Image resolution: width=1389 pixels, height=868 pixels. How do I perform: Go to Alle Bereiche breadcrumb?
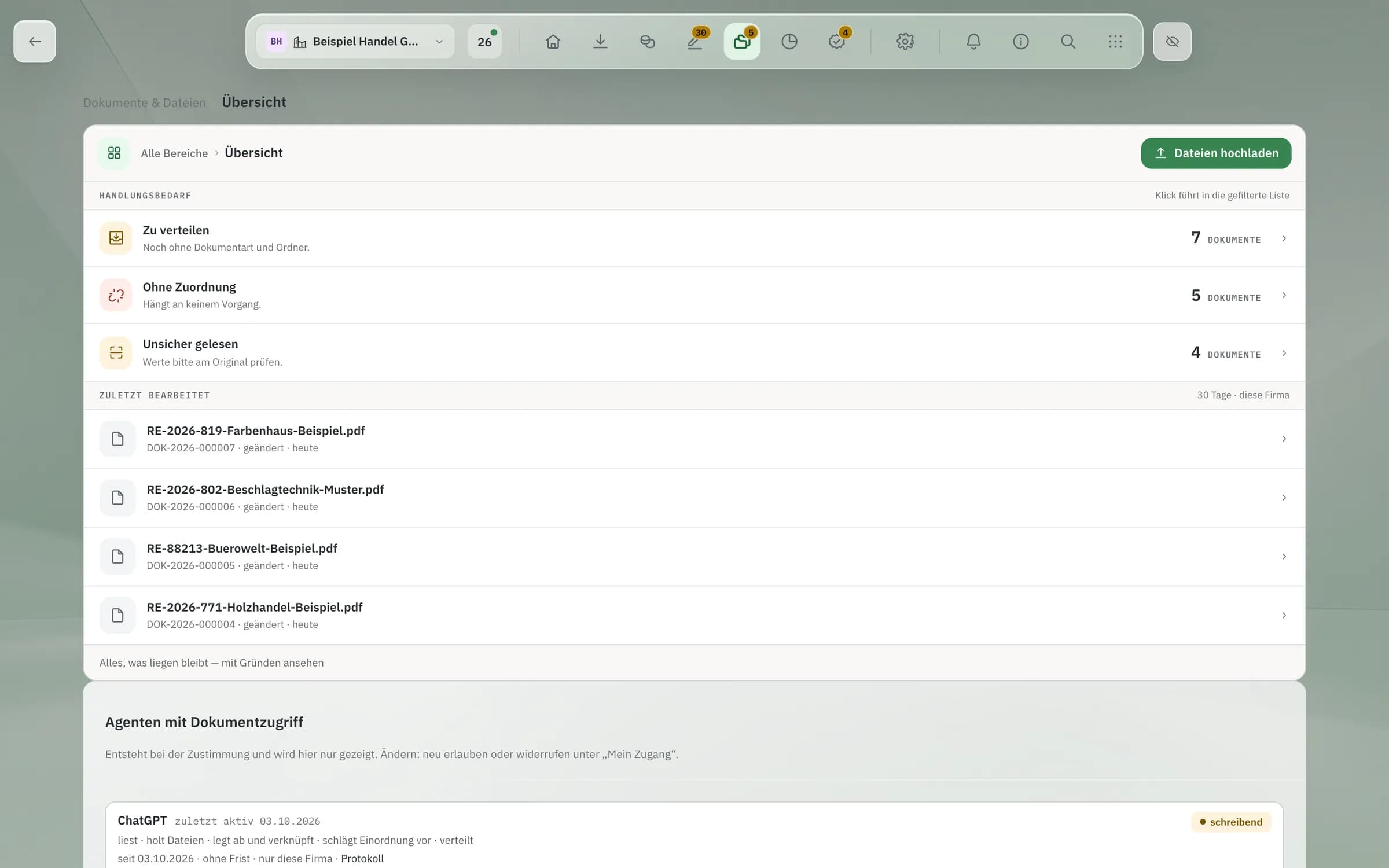[x=174, y=153]
